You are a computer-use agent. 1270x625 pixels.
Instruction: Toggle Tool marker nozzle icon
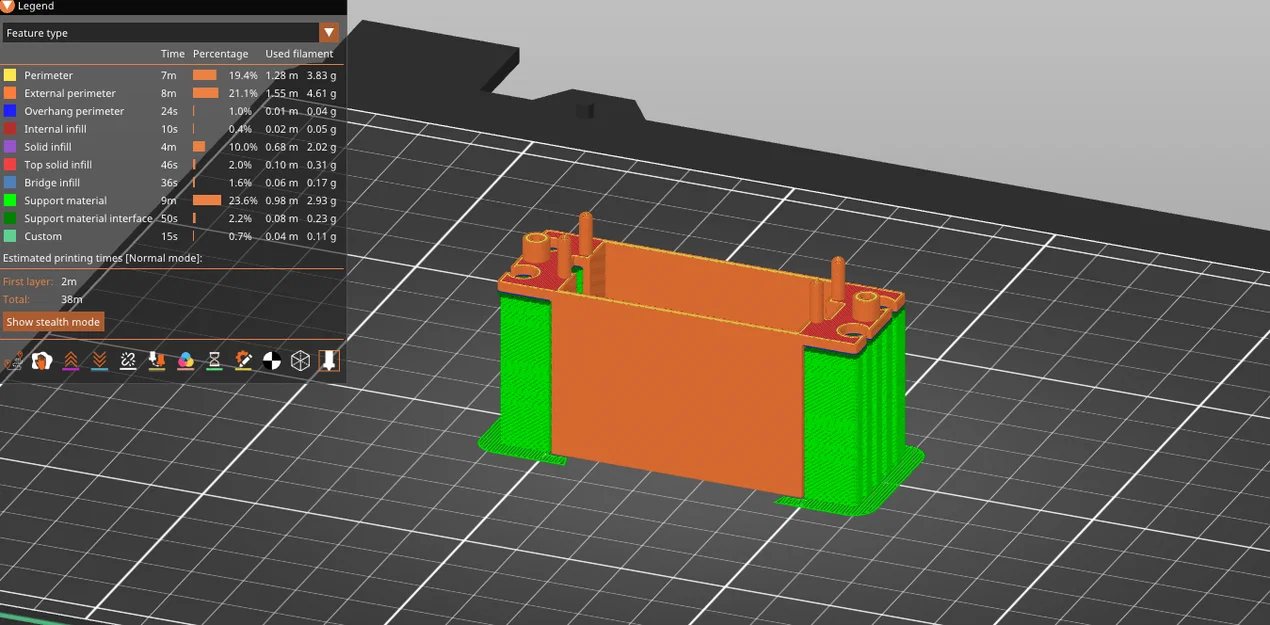coord(329,361)
